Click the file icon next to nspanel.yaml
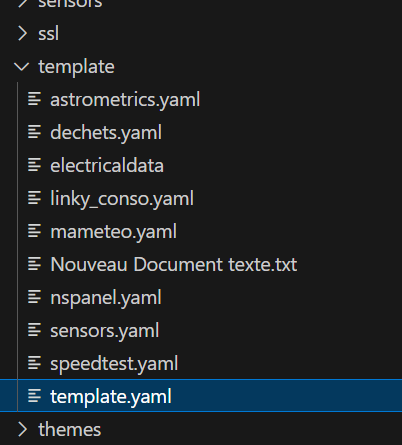 (34, 297)
